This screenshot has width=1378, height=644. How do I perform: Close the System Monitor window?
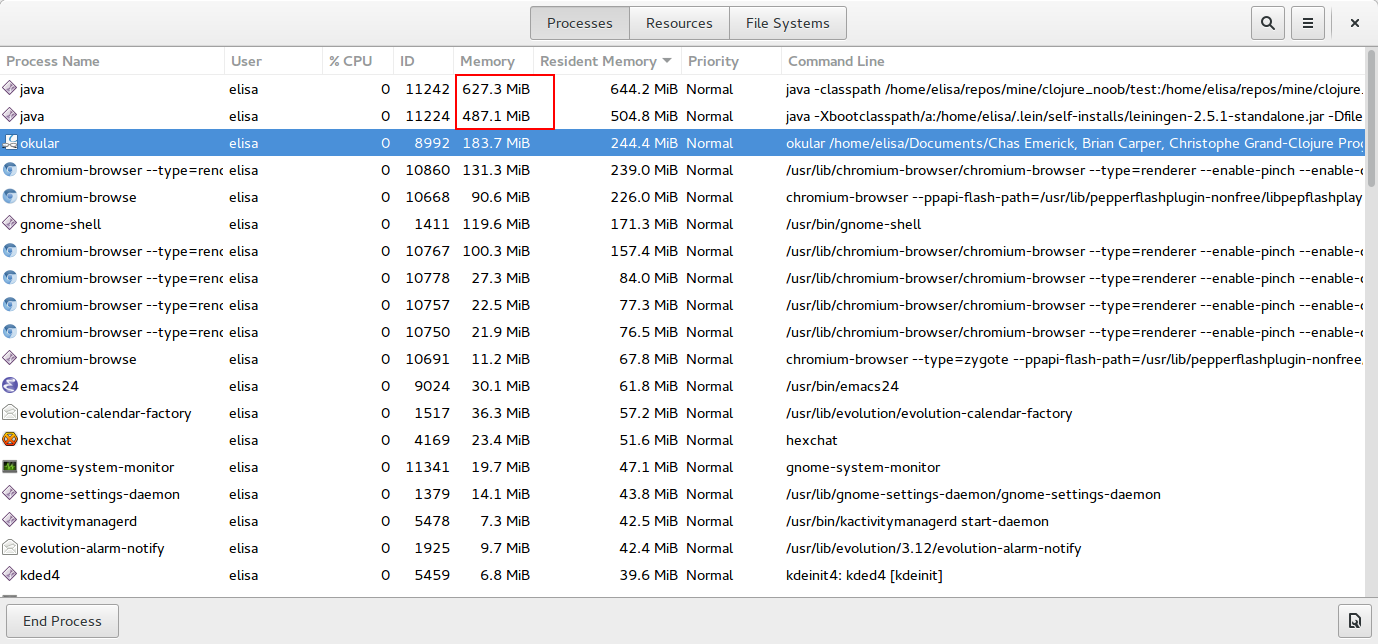coord(1354,23)
